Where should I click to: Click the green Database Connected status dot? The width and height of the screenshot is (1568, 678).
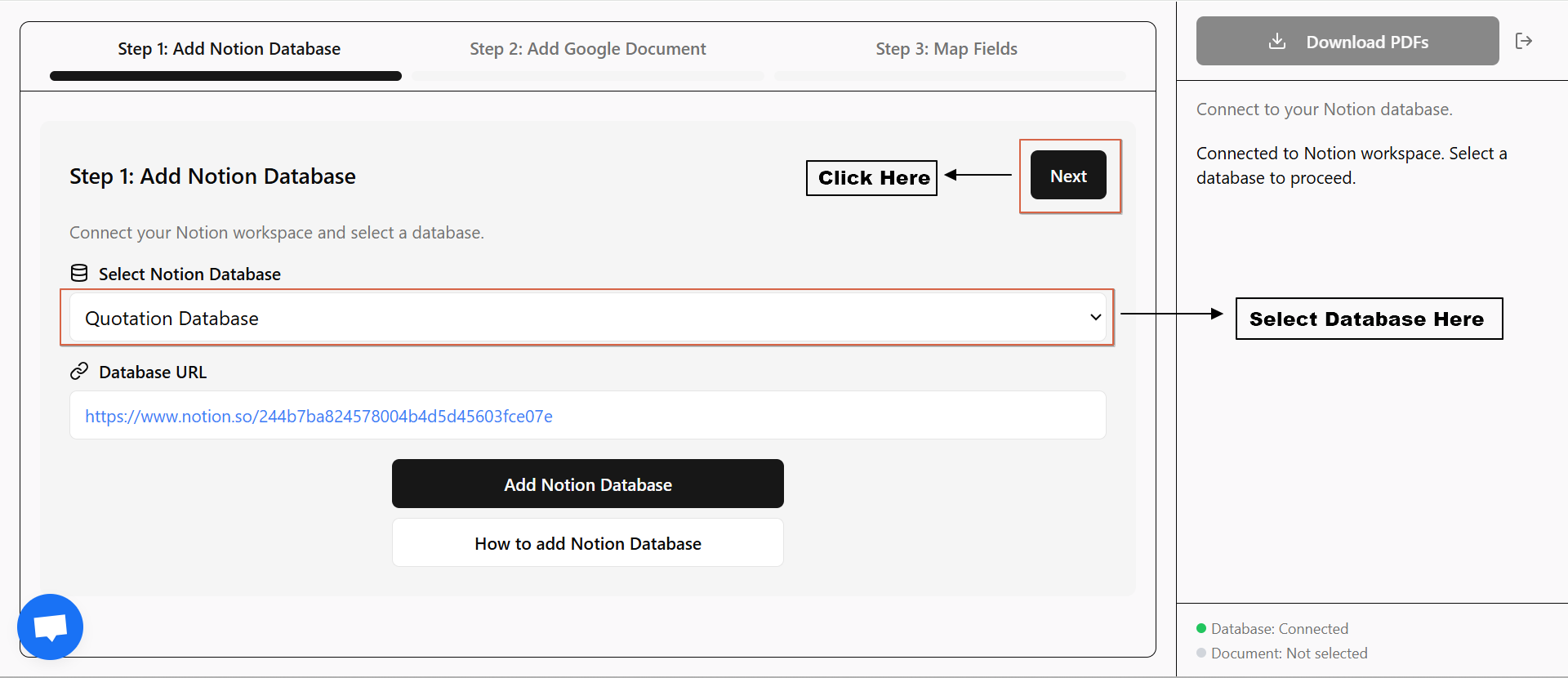[x=1201, y=628]
